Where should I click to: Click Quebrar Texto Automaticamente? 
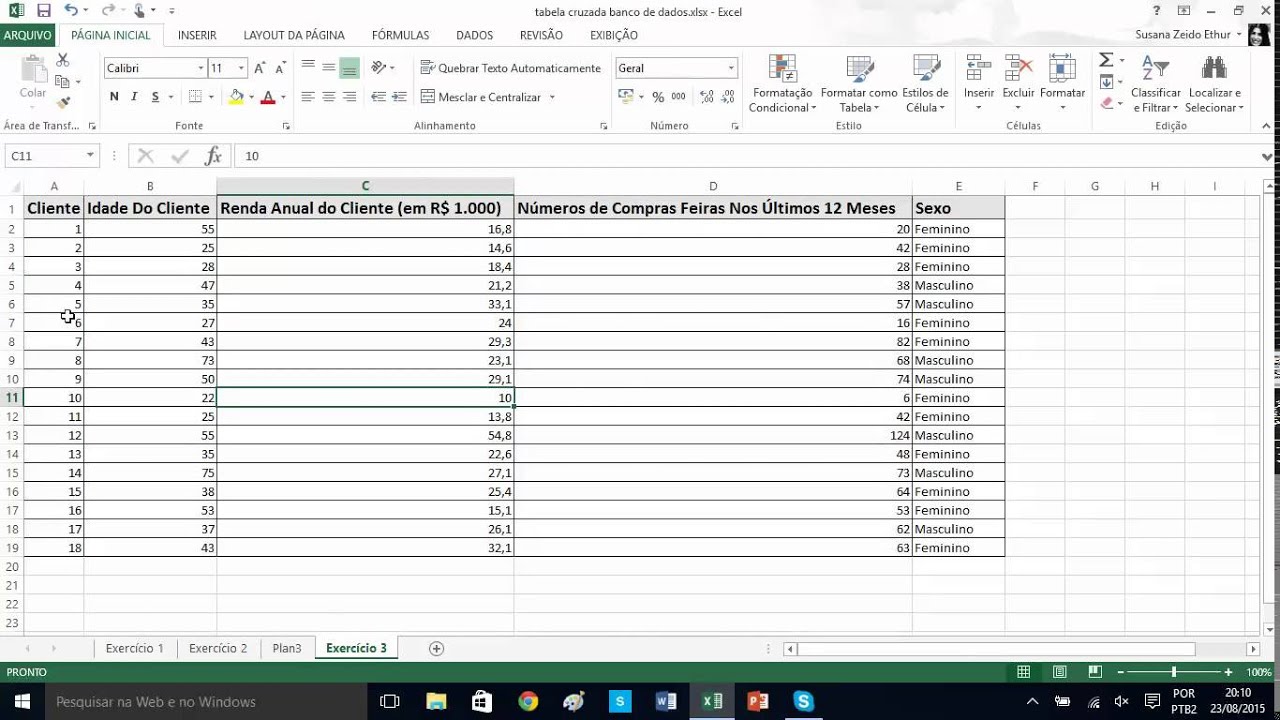pos(511,68)
